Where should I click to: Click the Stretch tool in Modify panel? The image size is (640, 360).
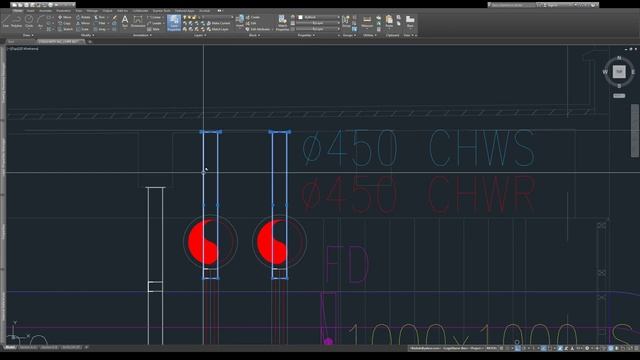tap(66, 29)
